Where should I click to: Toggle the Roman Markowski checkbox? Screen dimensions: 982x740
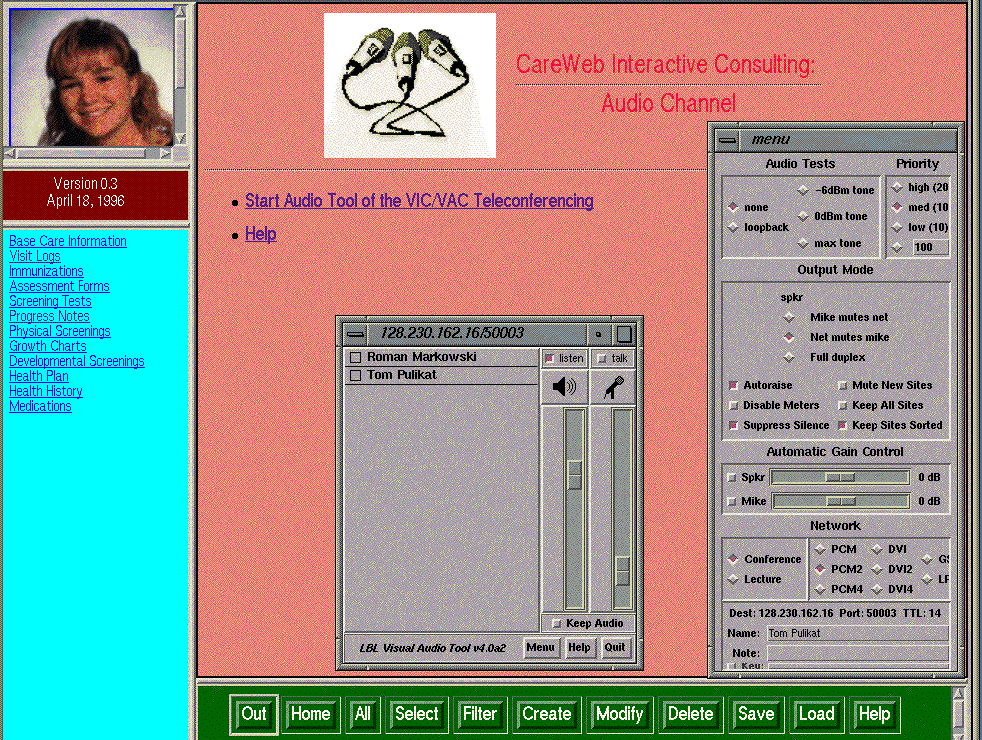click(356, 357)
